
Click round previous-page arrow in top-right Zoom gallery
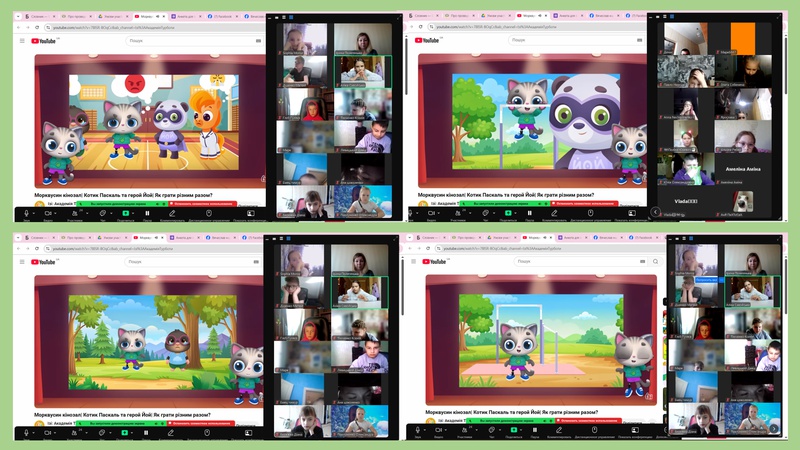click(x=655, y=212)
